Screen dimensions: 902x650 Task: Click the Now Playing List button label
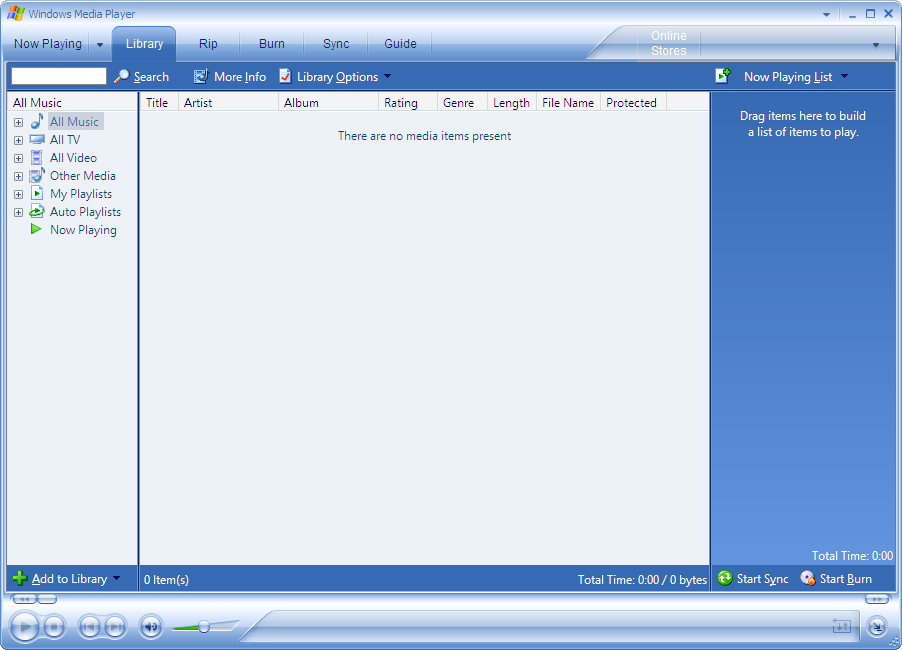tap(788, 77)
